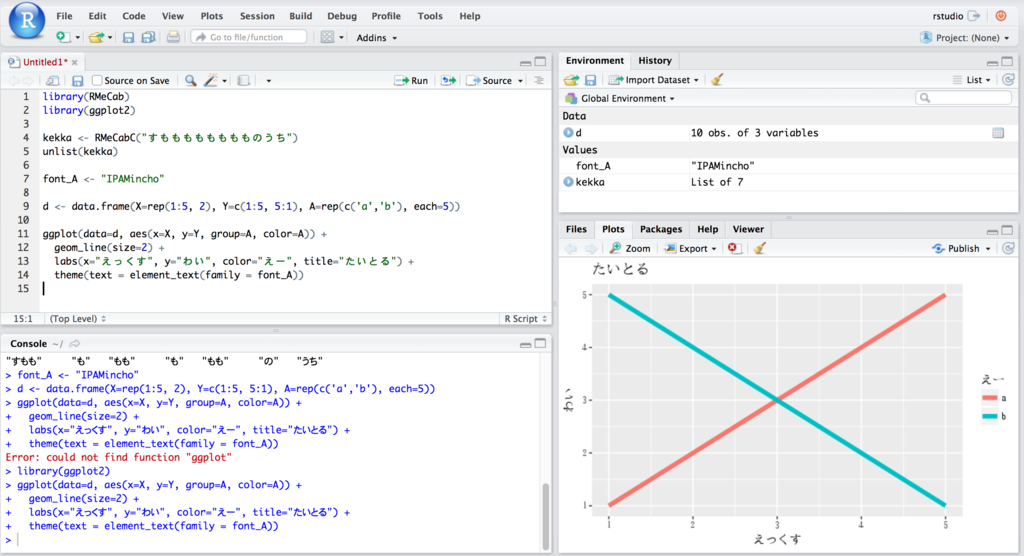Click the Run button

(x=411, y=80)
